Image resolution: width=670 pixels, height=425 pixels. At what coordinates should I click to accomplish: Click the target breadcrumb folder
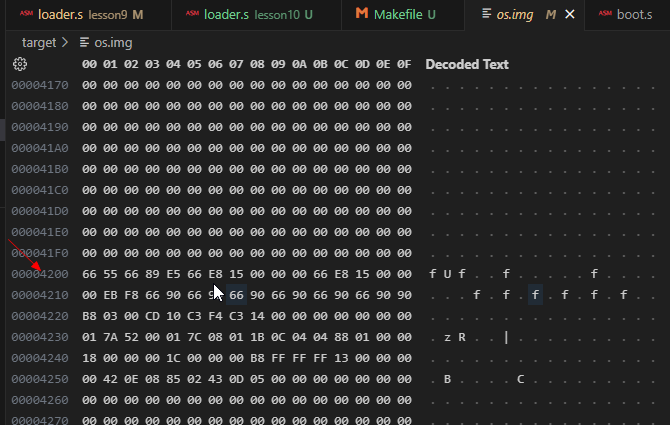point(39,43)
